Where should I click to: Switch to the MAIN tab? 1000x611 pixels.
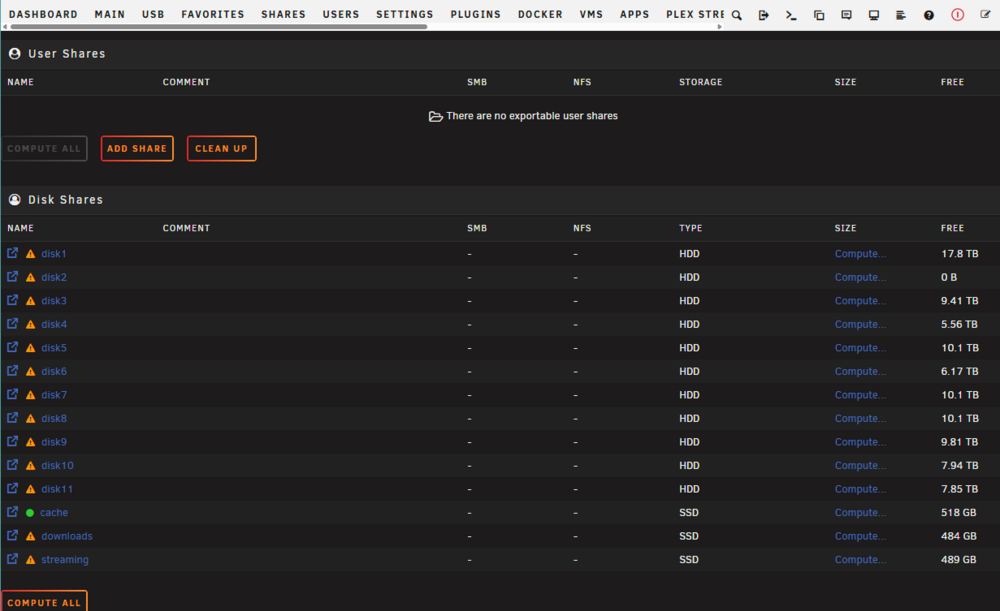pos(110,14)
